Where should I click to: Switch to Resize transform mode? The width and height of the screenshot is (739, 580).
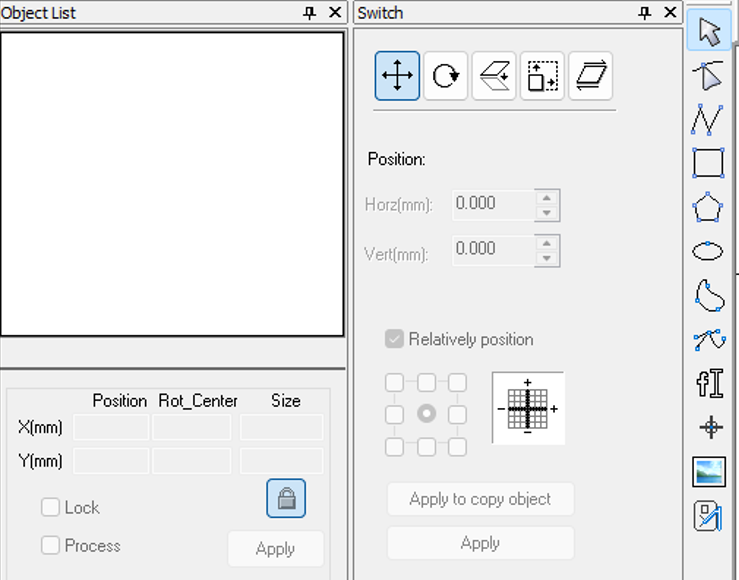click(x=542, y=76)
